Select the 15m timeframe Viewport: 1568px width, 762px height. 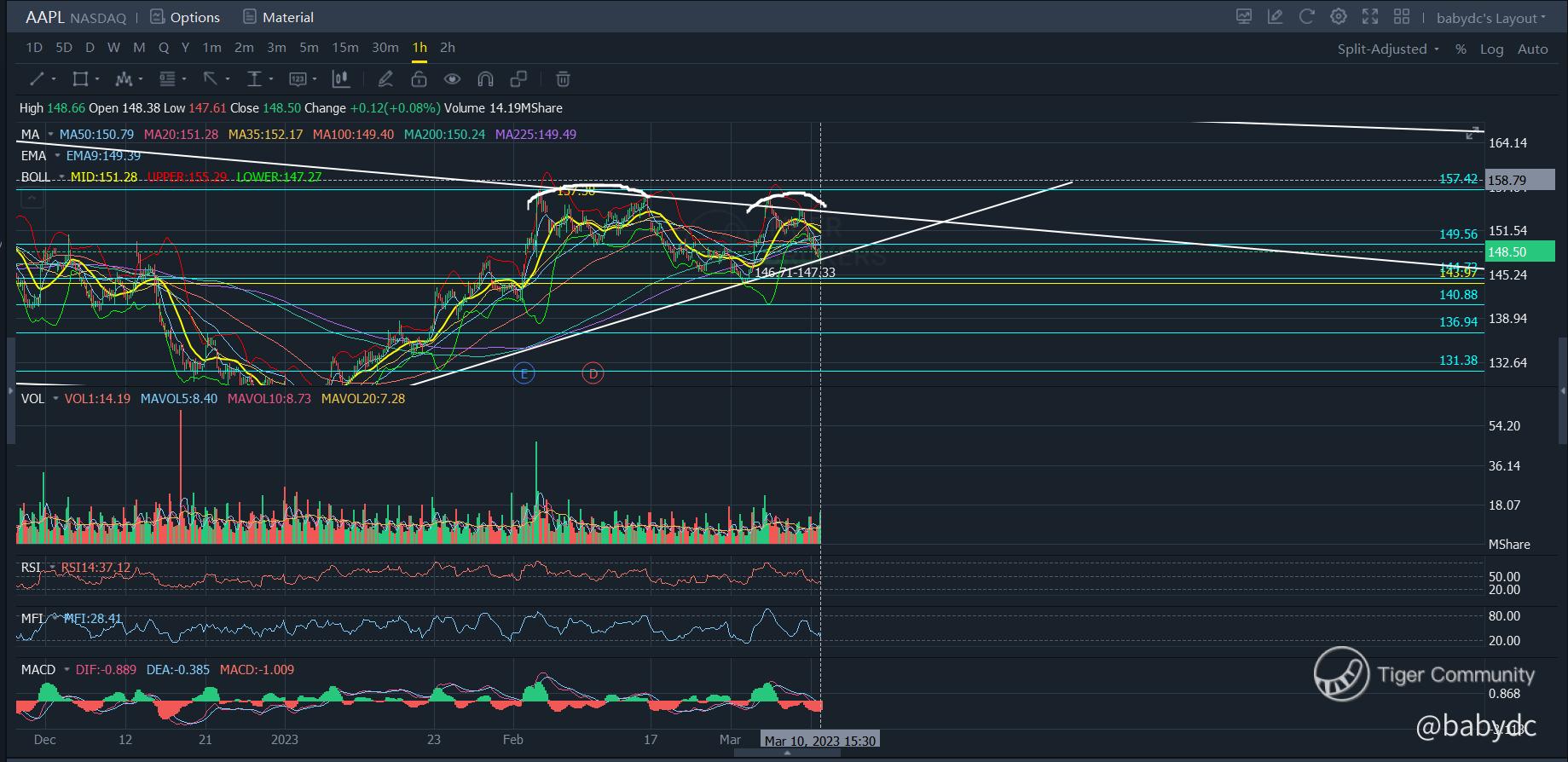tap(345, 48)
